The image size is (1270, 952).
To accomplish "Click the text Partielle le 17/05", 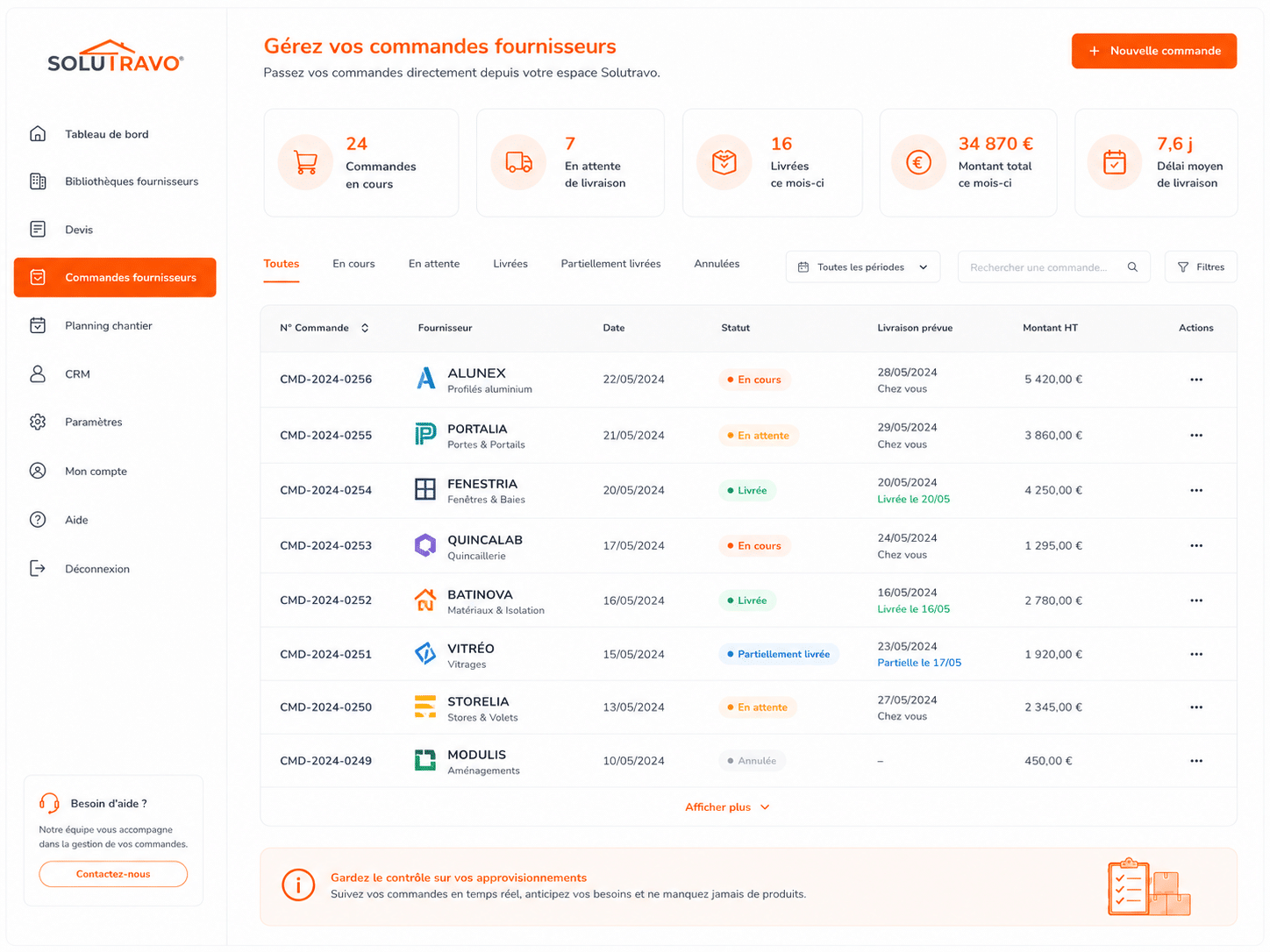I will tap(919, 663).
